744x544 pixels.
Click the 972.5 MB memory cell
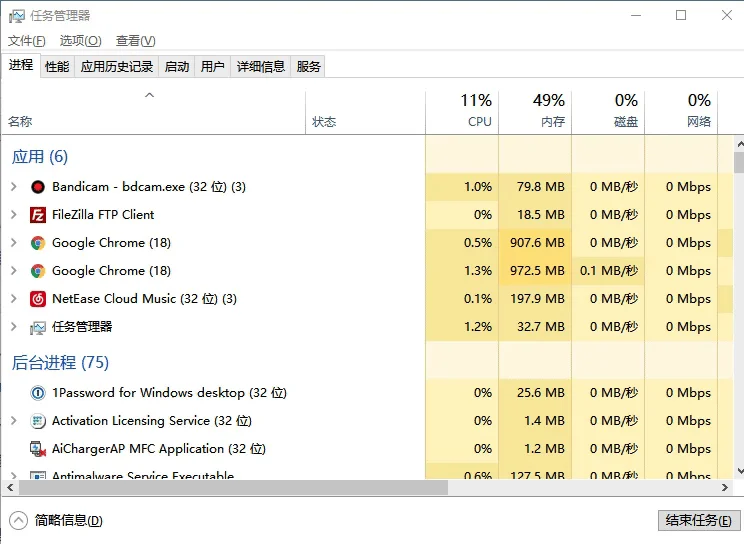pyautogui.click(x=537, y=271)
